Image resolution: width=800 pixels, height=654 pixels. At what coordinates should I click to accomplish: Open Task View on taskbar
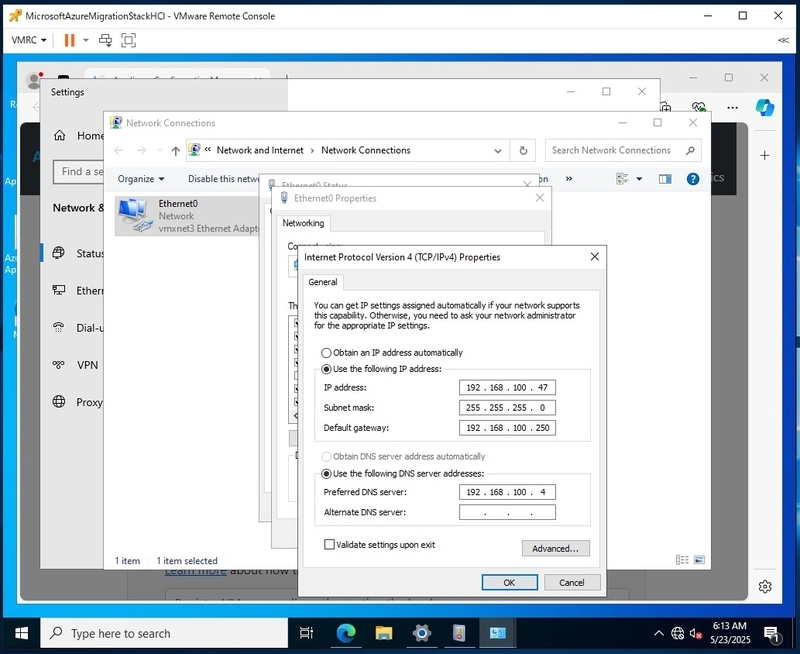click(x=306, y=634)
